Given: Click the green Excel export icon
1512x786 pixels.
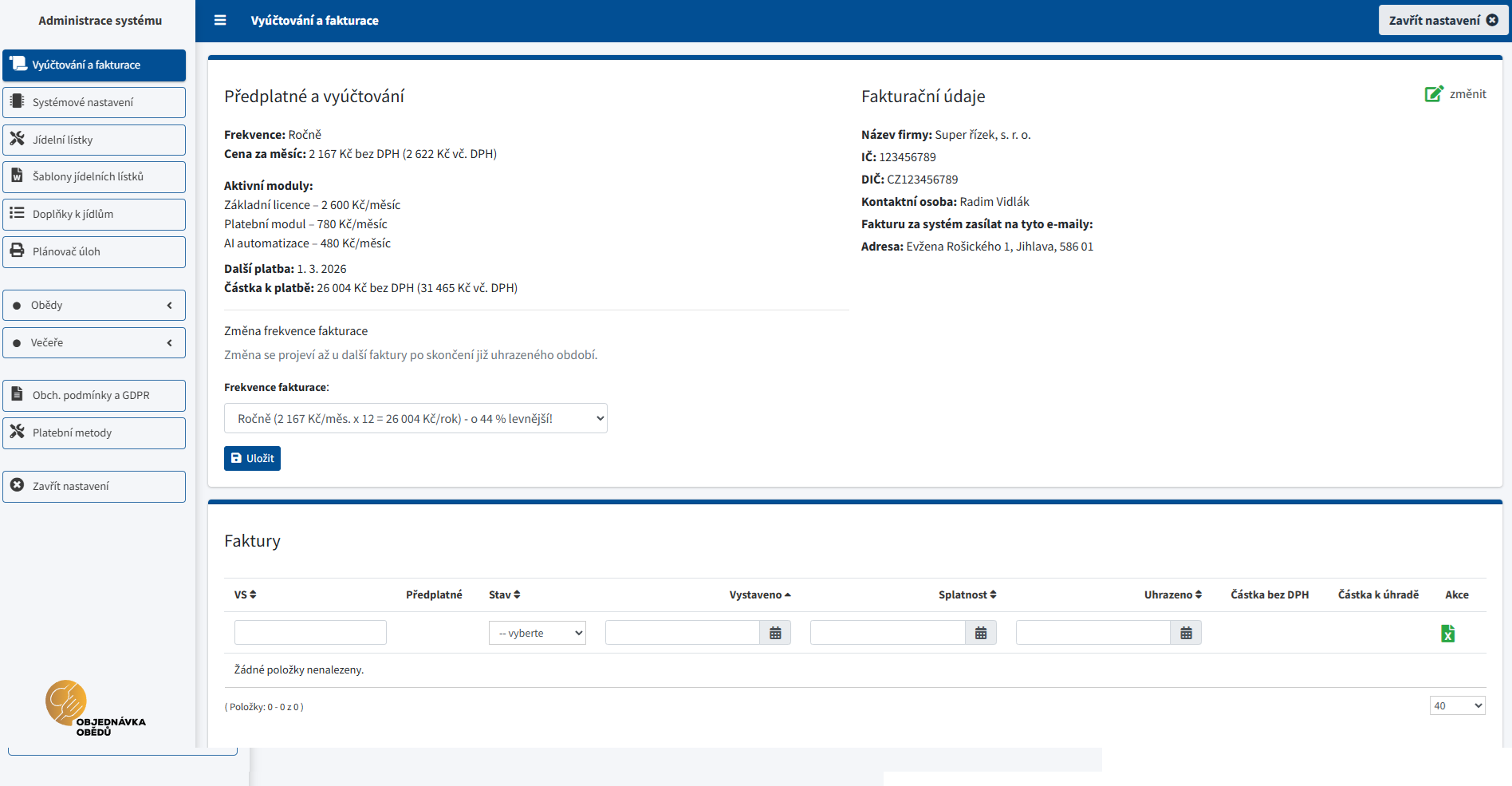Looking at the screenshot, I should click(1447, 634).
